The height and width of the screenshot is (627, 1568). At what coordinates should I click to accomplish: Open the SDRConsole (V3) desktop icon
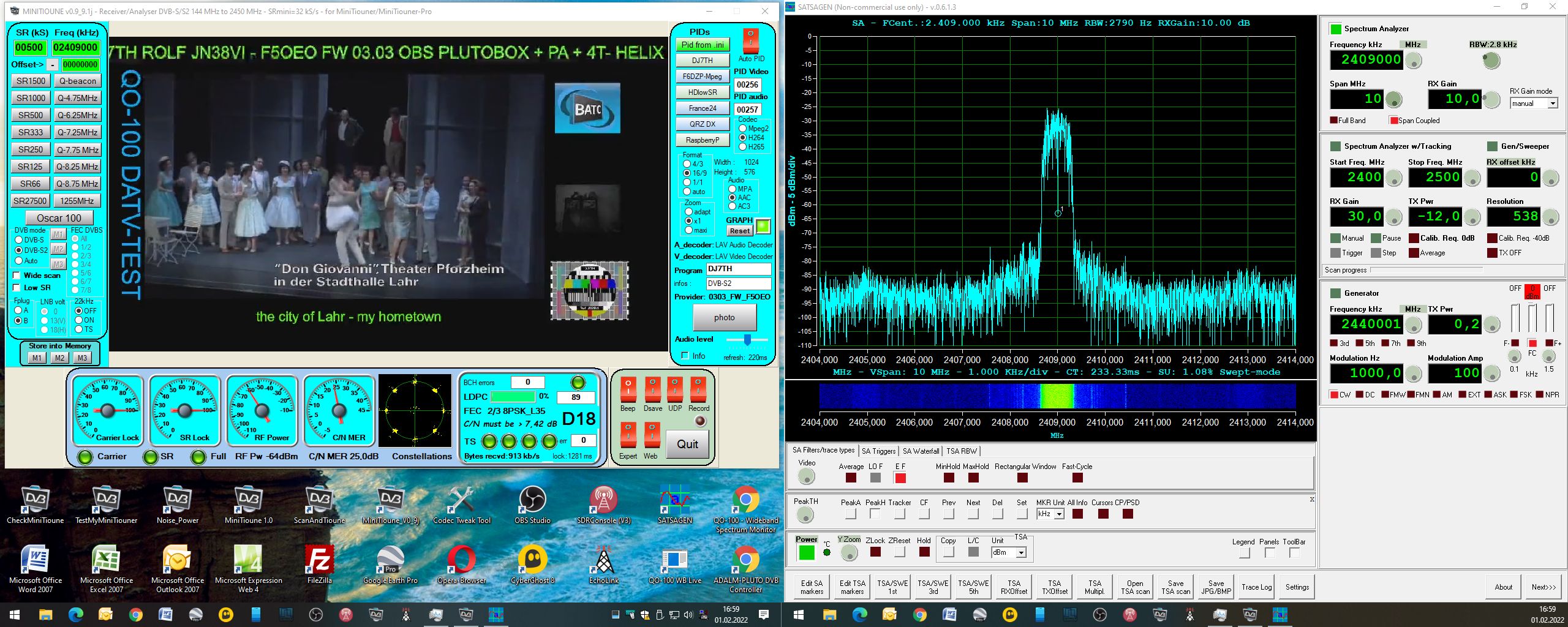[x=603, y=501]
